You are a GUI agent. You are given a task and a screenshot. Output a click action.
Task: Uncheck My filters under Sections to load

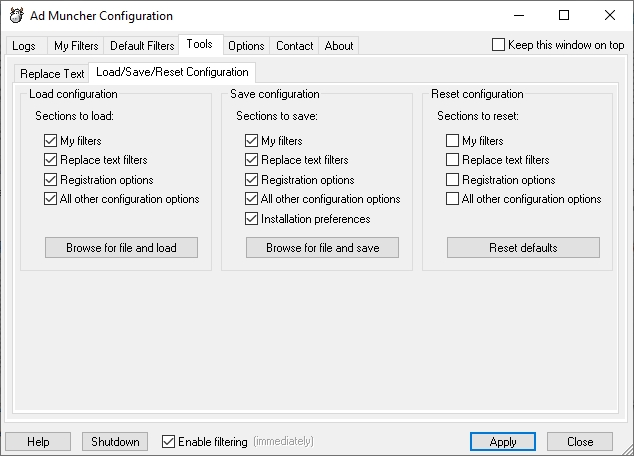(x=51, y=141)
